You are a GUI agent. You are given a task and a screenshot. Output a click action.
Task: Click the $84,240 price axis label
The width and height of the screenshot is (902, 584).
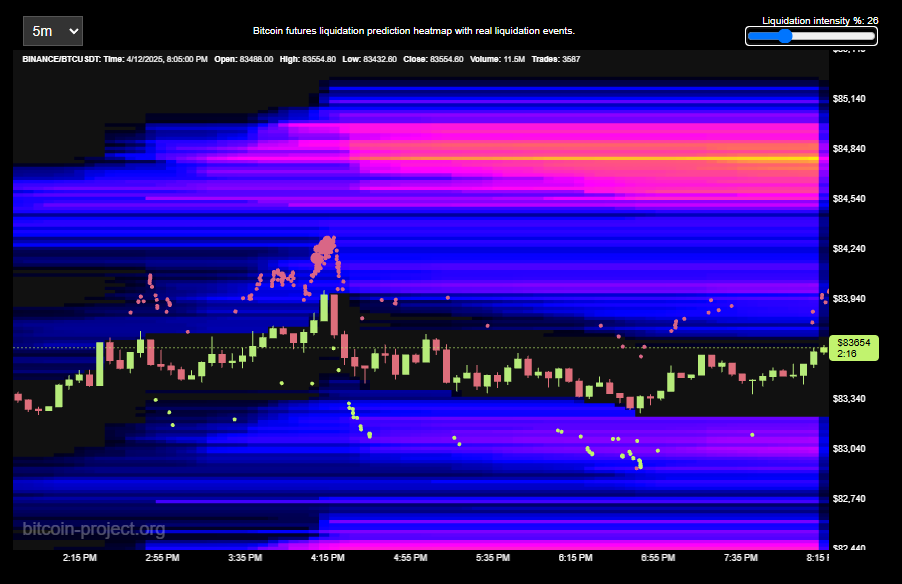click(x=849, y=249)
